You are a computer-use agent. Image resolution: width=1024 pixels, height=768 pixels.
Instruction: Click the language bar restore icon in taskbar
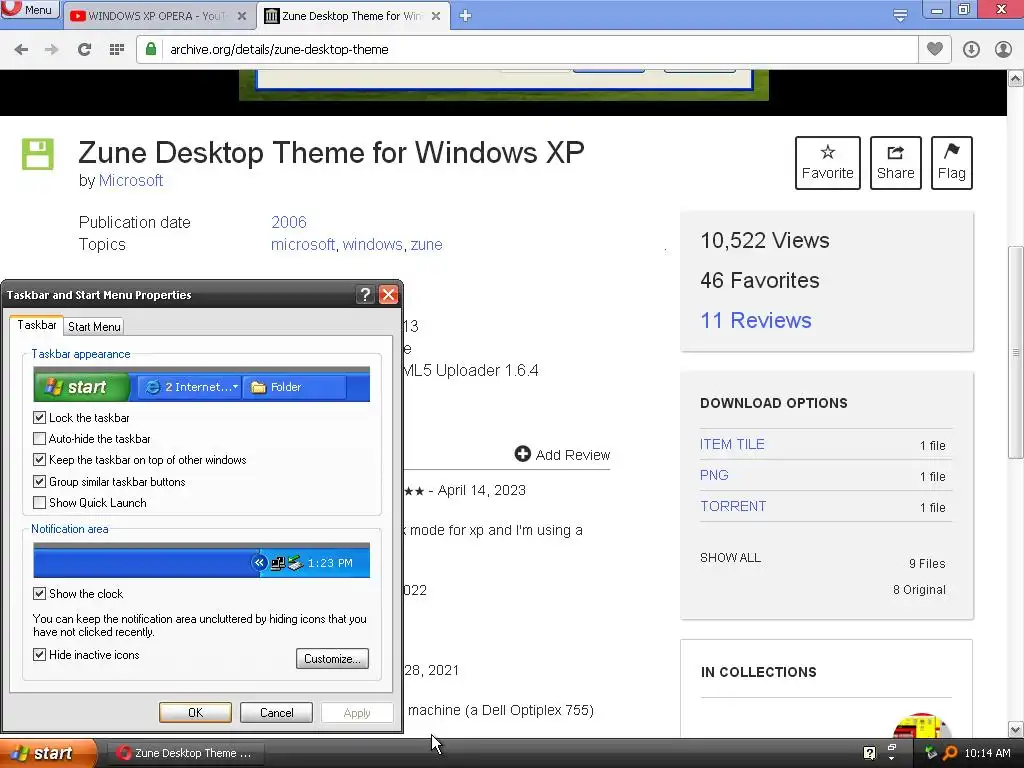point(892,746)
